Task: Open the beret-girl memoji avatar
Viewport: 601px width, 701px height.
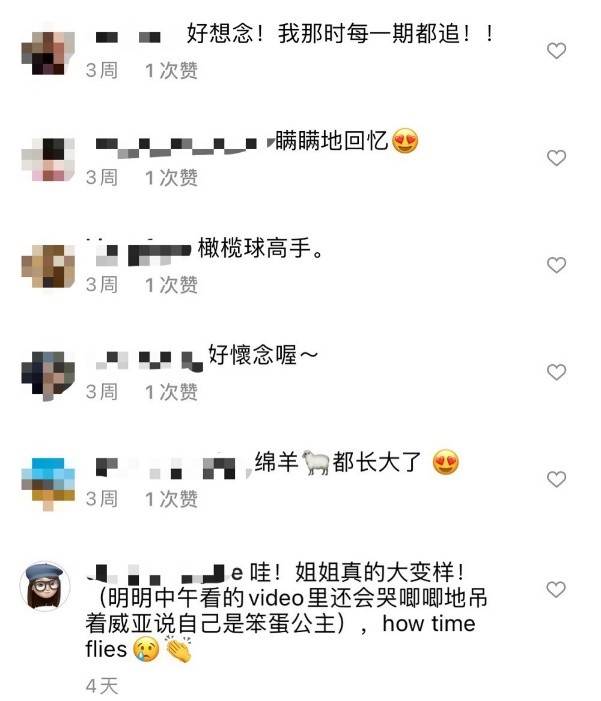Action: (x=45, y=586)
